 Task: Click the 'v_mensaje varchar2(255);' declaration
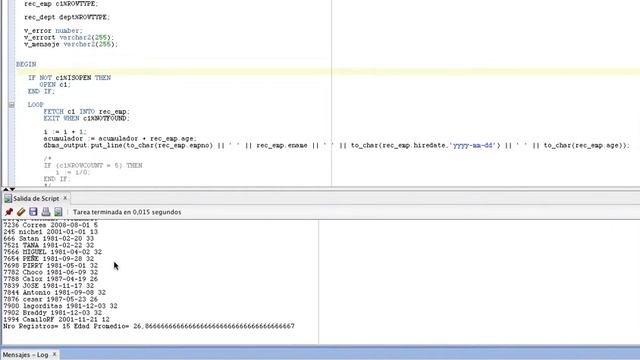tap(71, 44)
